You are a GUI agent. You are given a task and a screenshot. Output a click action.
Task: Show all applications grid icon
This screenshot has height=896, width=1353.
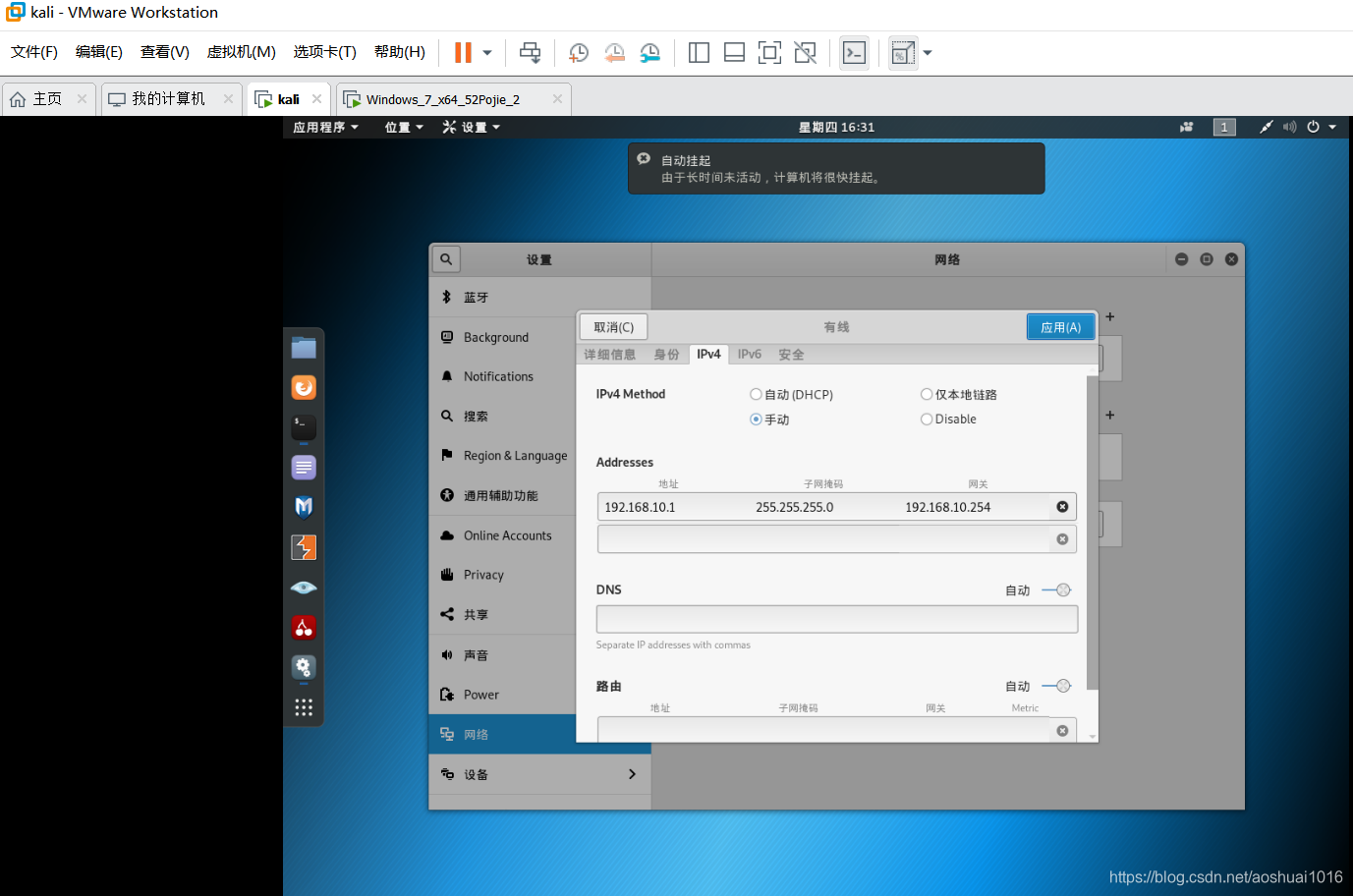tap(304, 707)
